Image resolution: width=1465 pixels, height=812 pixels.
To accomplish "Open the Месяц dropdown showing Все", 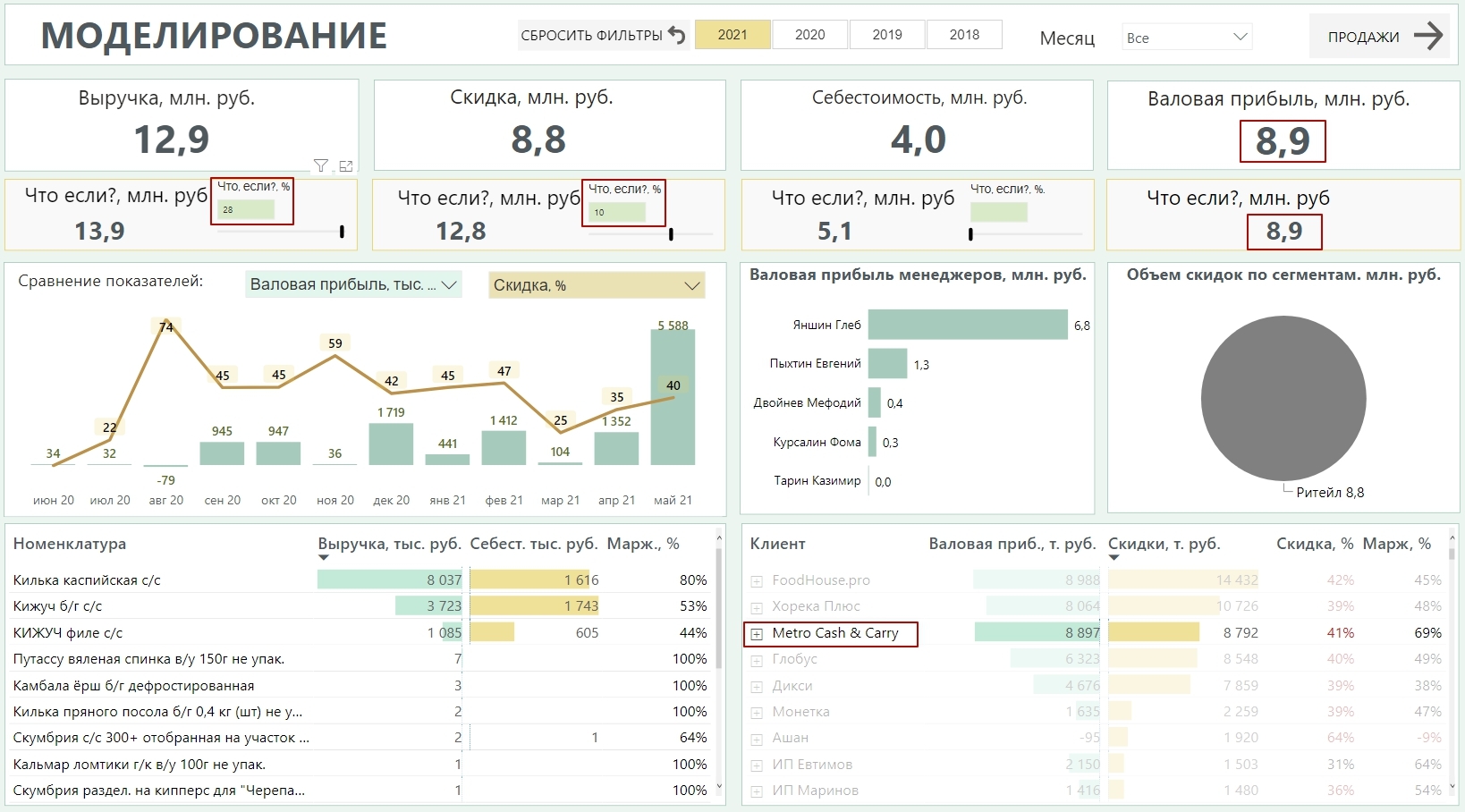I will [1187, 38].
